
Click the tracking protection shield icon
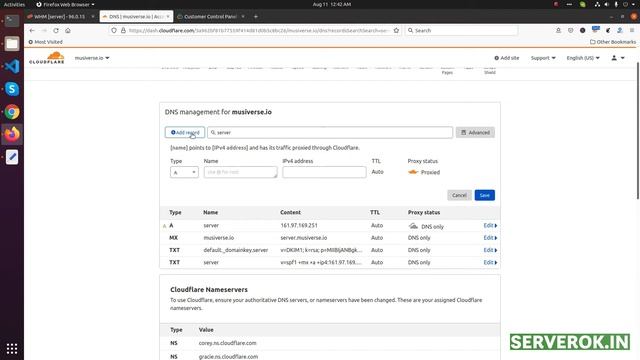[x=114, y=31]
